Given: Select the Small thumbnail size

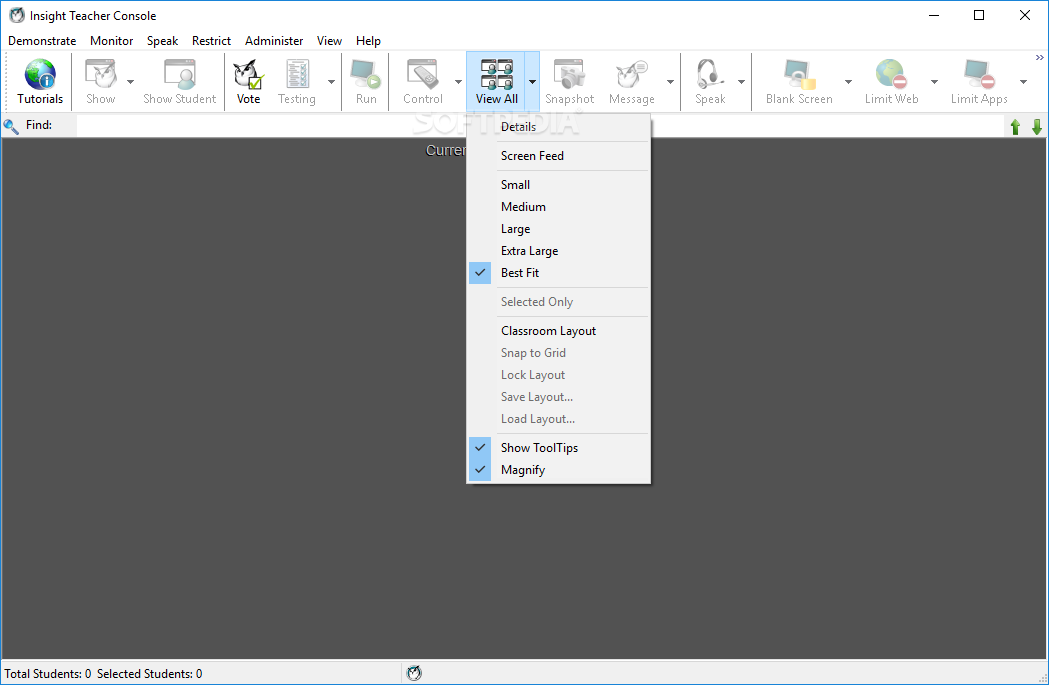Looking at the screenshot, I should (559, 185).
